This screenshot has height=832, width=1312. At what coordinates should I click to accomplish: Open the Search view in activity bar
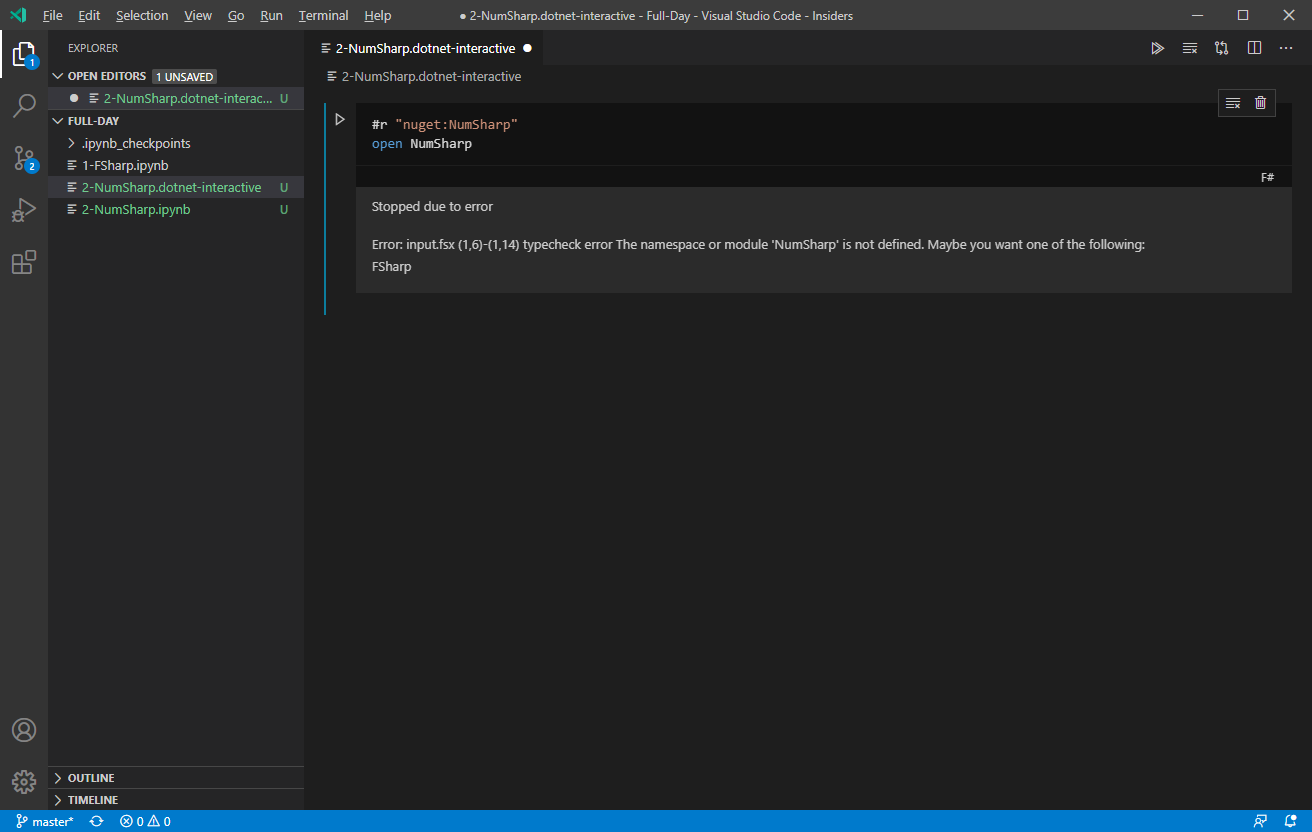tap(24, 105)
